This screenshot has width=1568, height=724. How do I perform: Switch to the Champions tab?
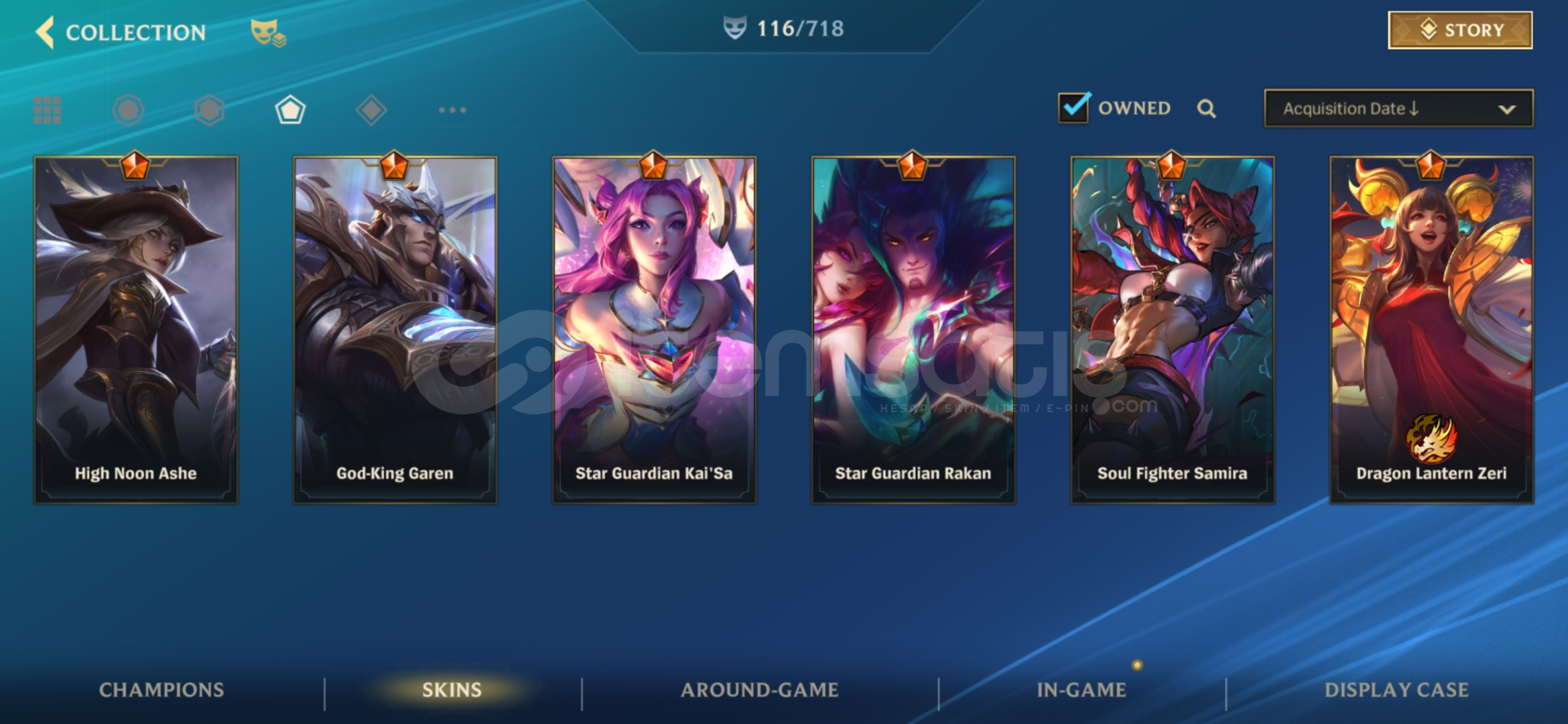(x=161, y=690)
